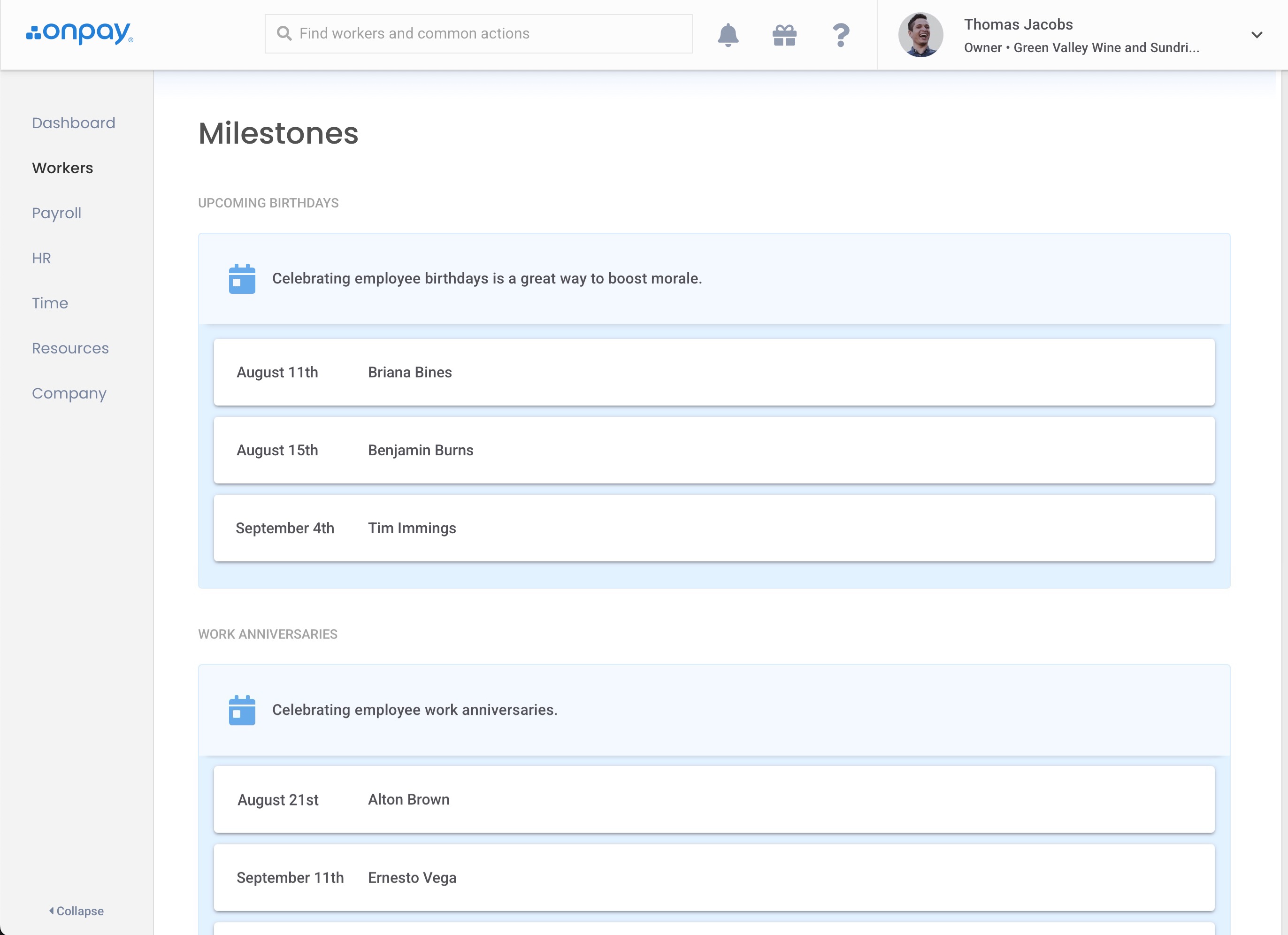Viewport: 1288px width, 935px height.
Task: Click Thomas Jacobs profile photo
Action: pos(920,35)
